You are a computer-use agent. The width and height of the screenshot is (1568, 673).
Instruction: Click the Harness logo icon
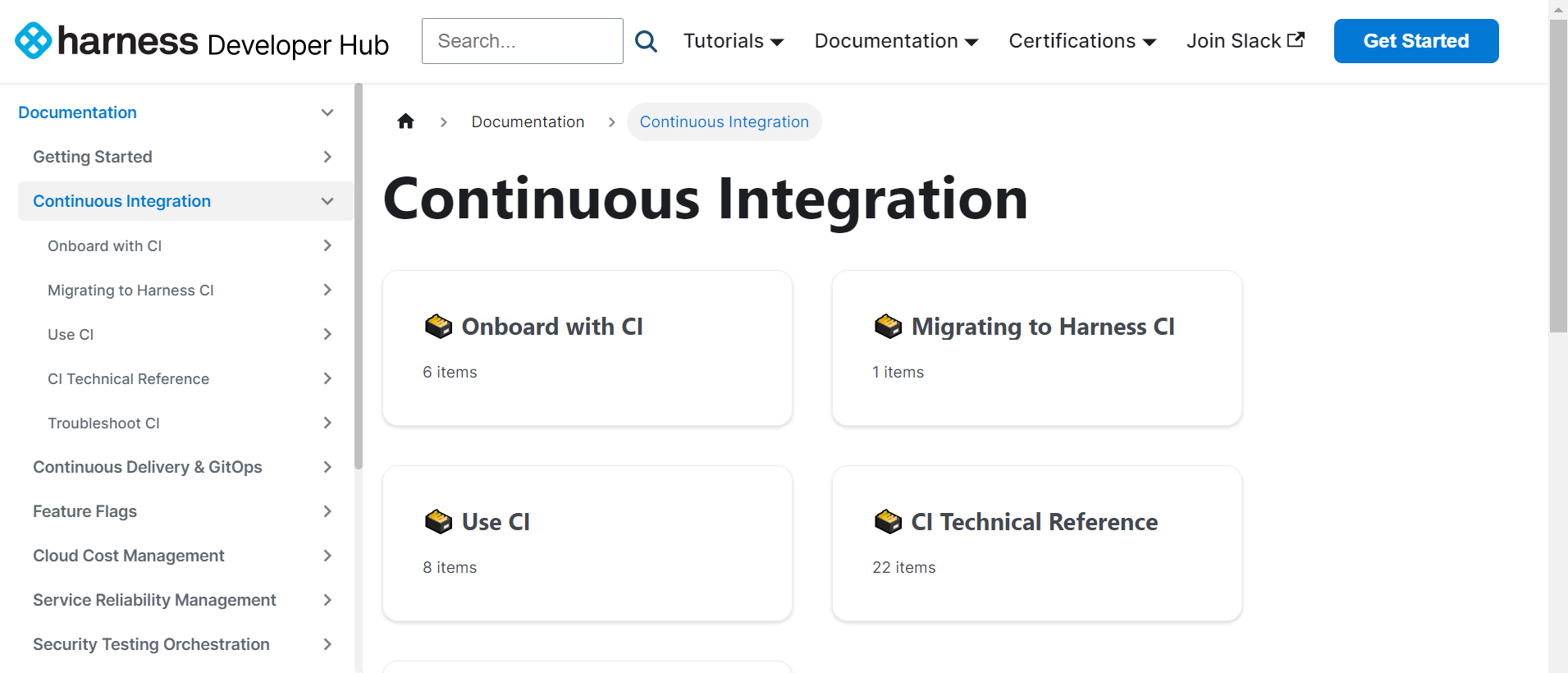[34, 40]
